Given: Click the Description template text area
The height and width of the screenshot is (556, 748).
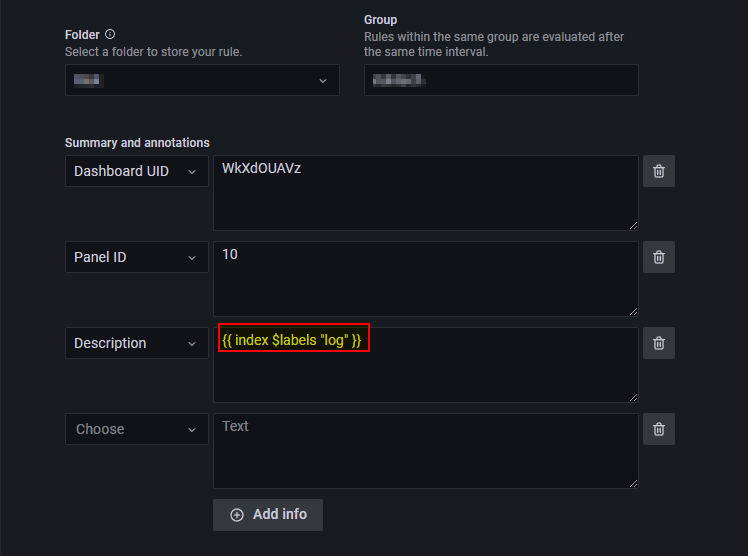Looking at the screenshot, I should pyautogui.click(x=426, y=365).
